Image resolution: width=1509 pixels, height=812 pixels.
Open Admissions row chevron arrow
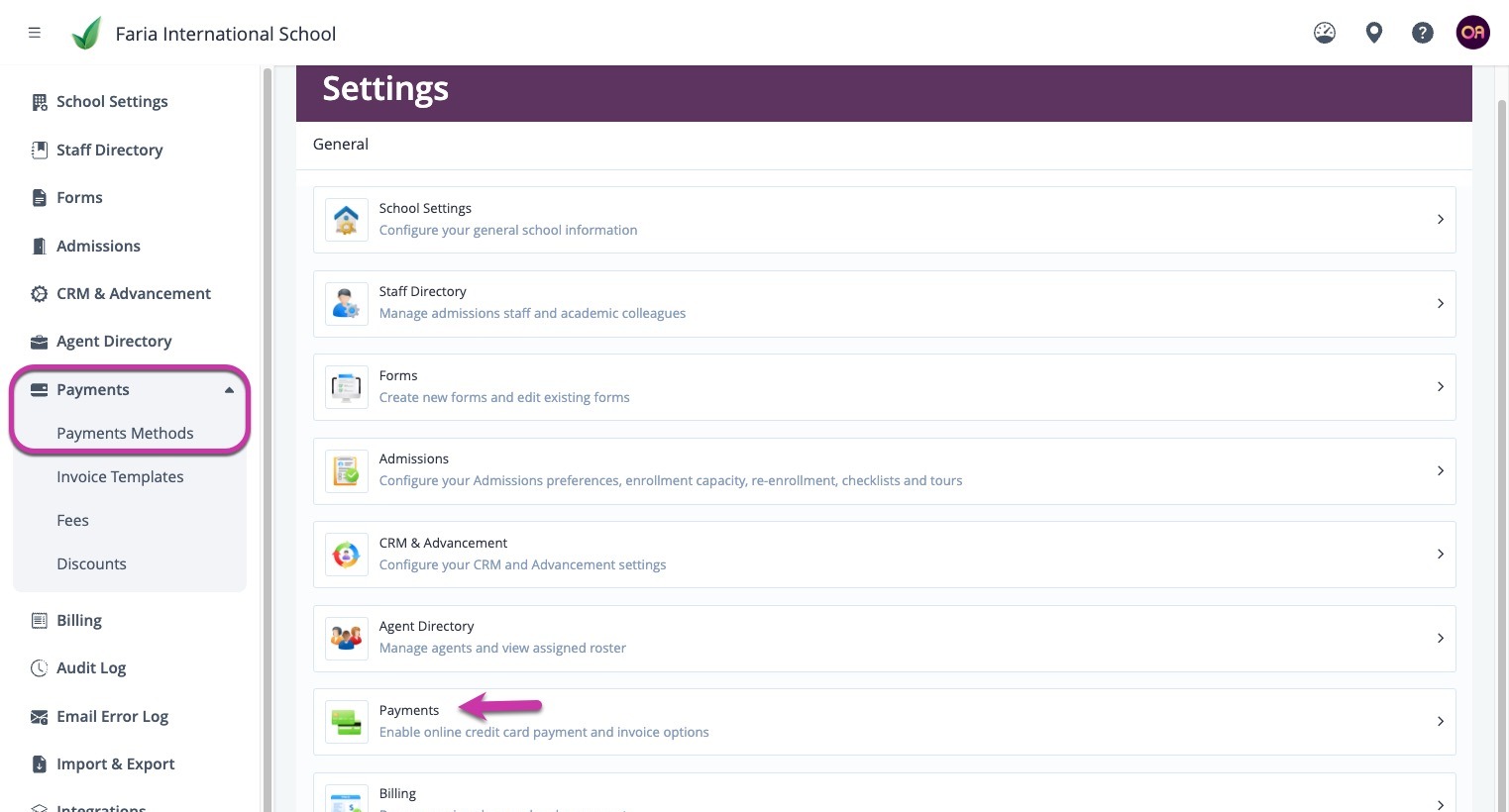(1441, 470)
